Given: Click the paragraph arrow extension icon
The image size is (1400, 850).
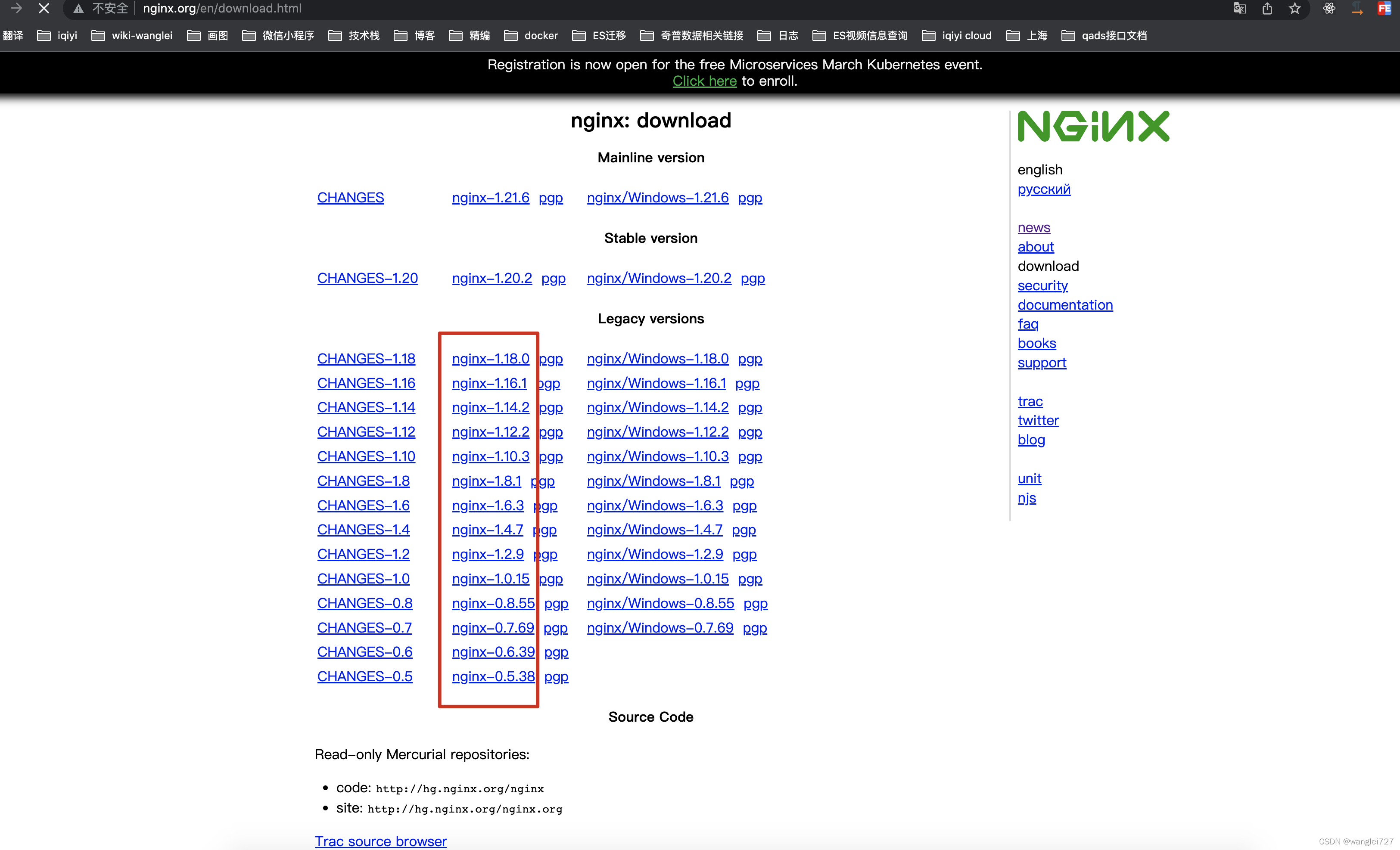Looking at the screenshot, I should click(1357, 9).
